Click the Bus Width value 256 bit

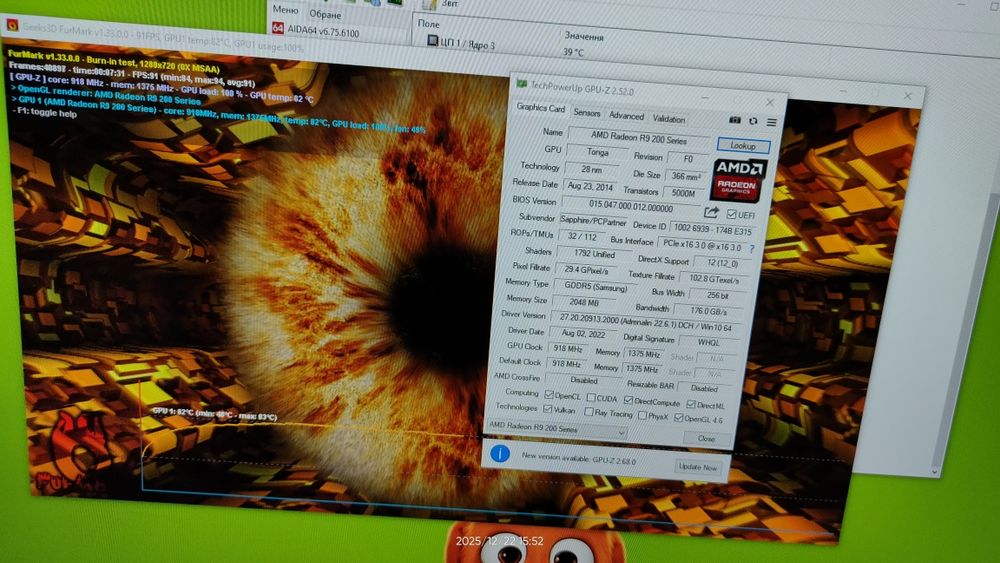[717, 295]
